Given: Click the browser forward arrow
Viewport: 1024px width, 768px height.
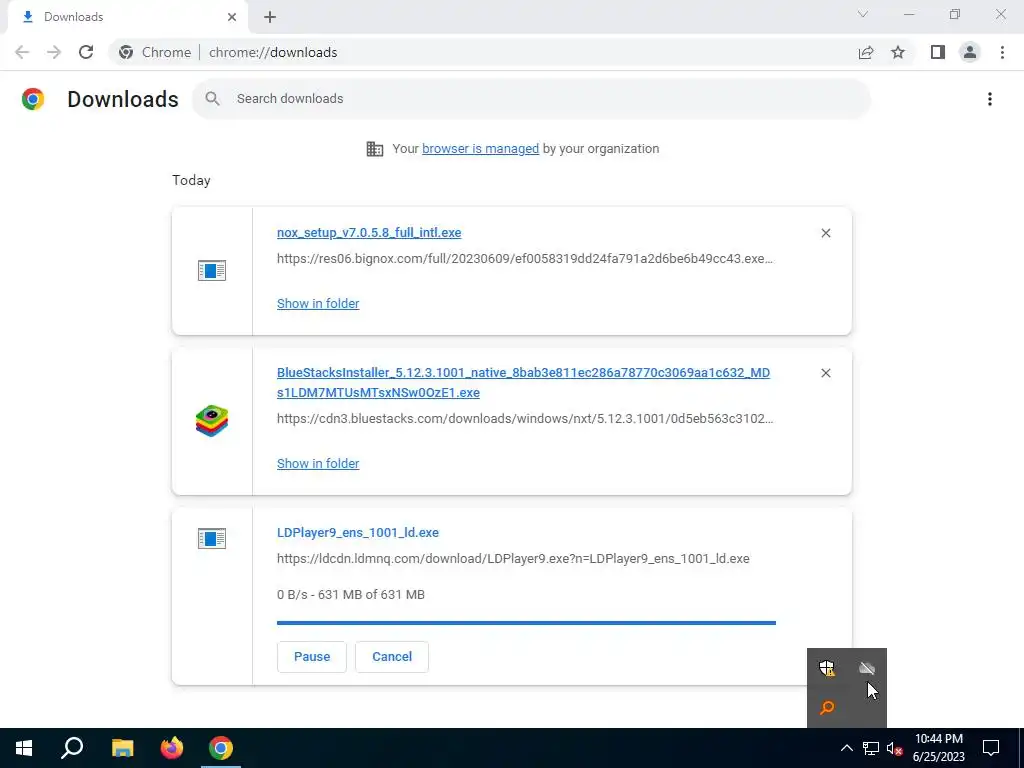Looking at the screenshot, I should pyautogui.click(x=54, y=52).
